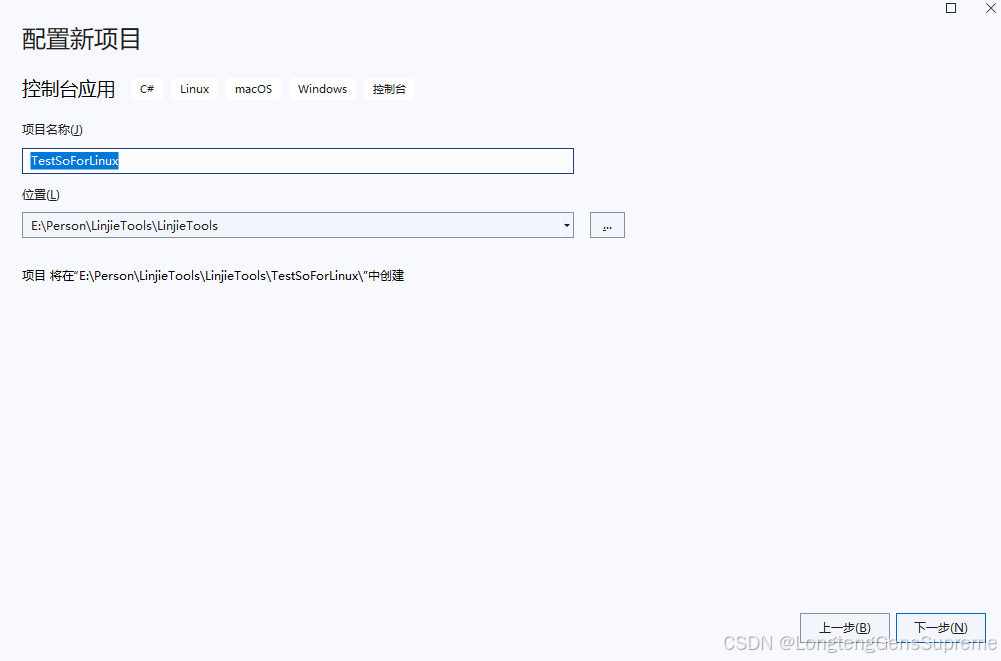The image size is (1001, 661).
Task: Click the project creation path message
Action: pyautogui.click(x=213, y=276)
